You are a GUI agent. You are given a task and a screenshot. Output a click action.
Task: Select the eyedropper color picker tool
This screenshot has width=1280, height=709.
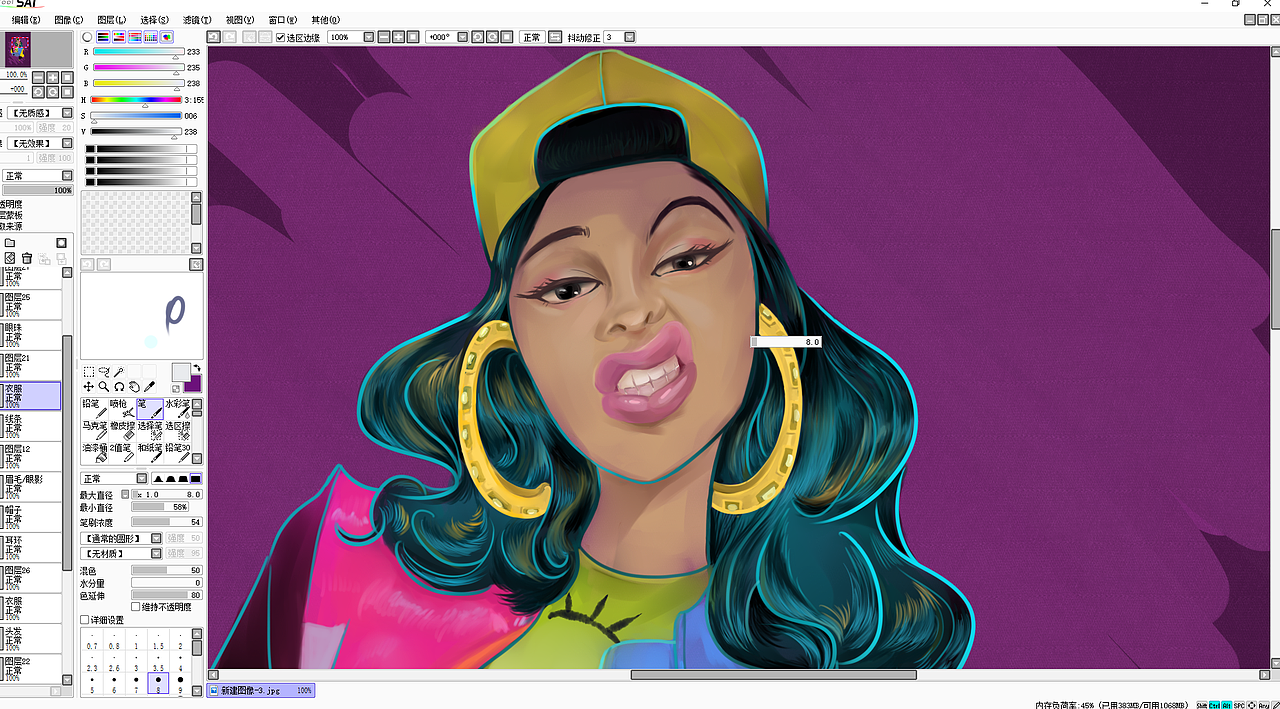(150, 386)
